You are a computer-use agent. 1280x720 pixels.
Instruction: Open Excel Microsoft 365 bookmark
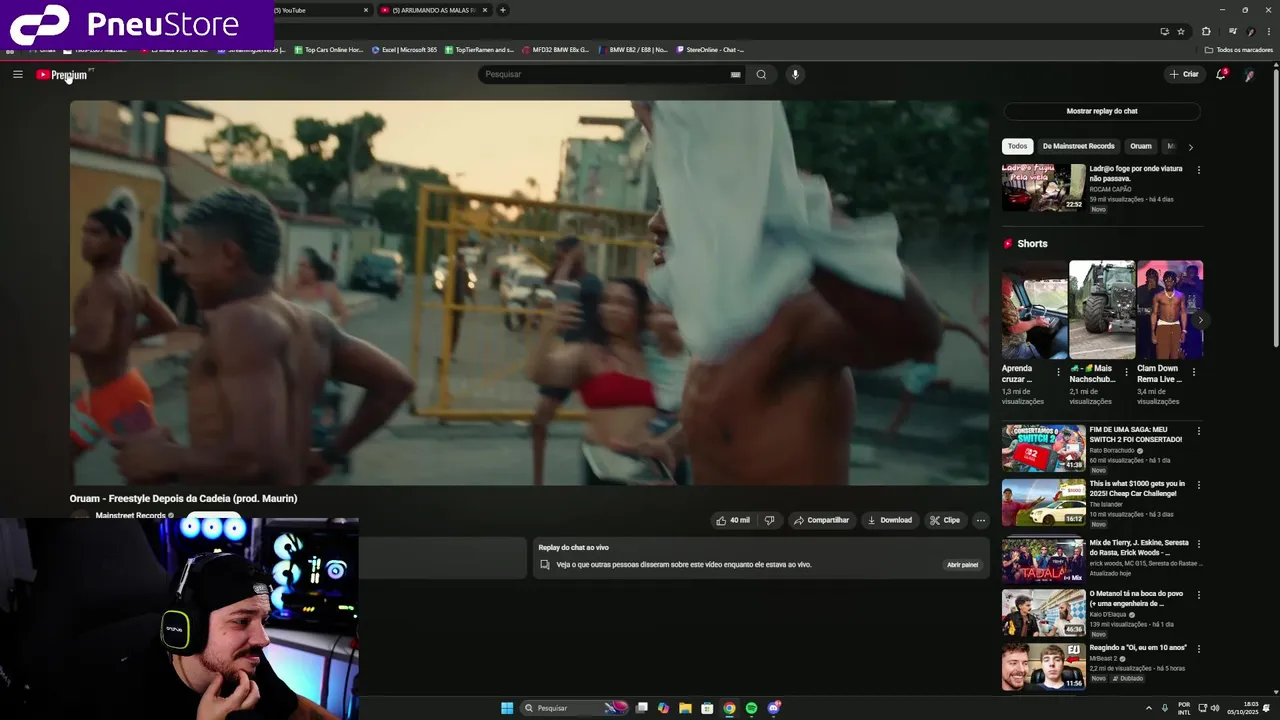pyautogui.click(x=404, y=49)
